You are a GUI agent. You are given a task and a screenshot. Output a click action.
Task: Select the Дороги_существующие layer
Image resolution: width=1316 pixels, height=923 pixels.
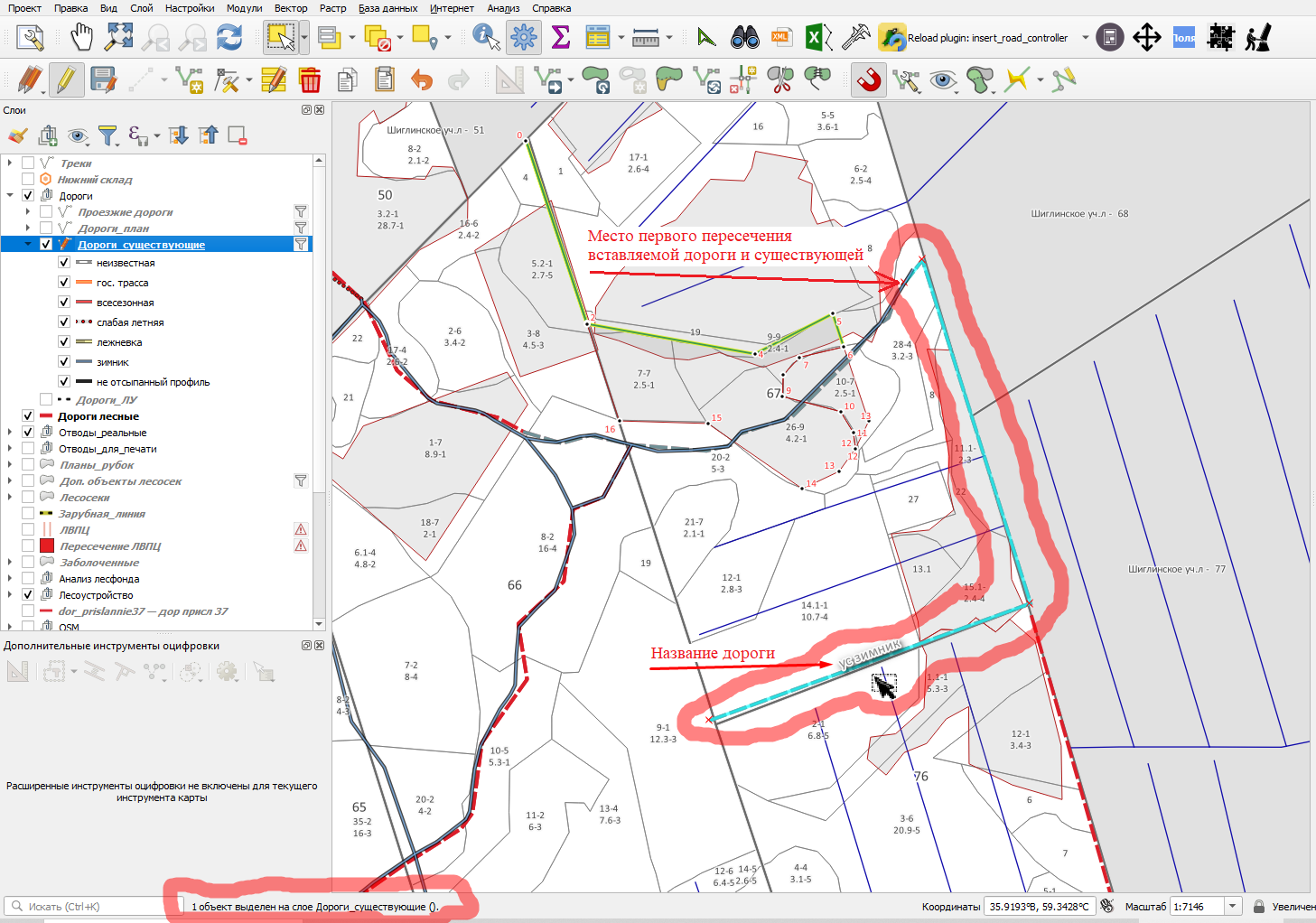[141, 245]
